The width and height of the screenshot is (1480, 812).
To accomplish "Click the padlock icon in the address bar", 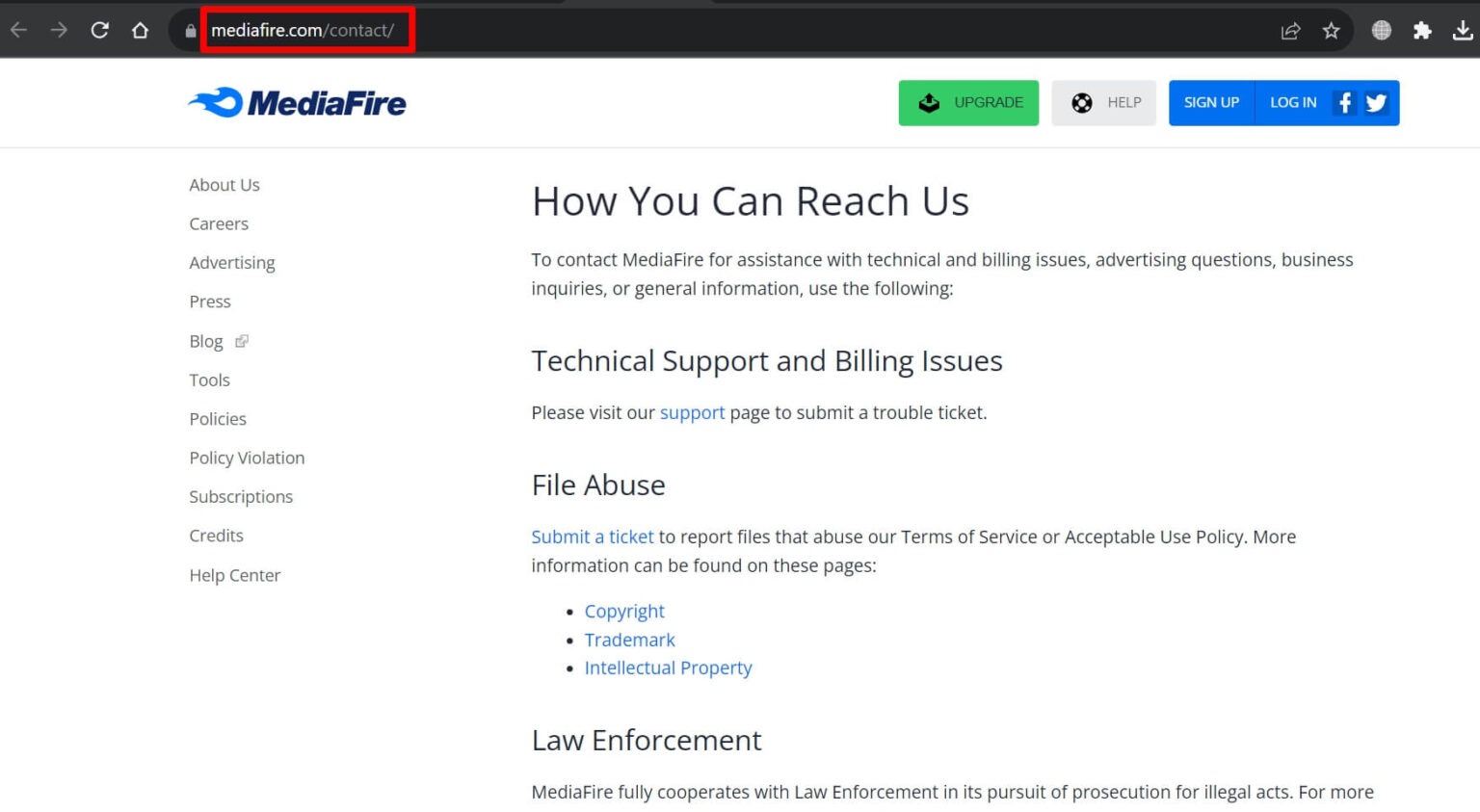I will point(189,30).
